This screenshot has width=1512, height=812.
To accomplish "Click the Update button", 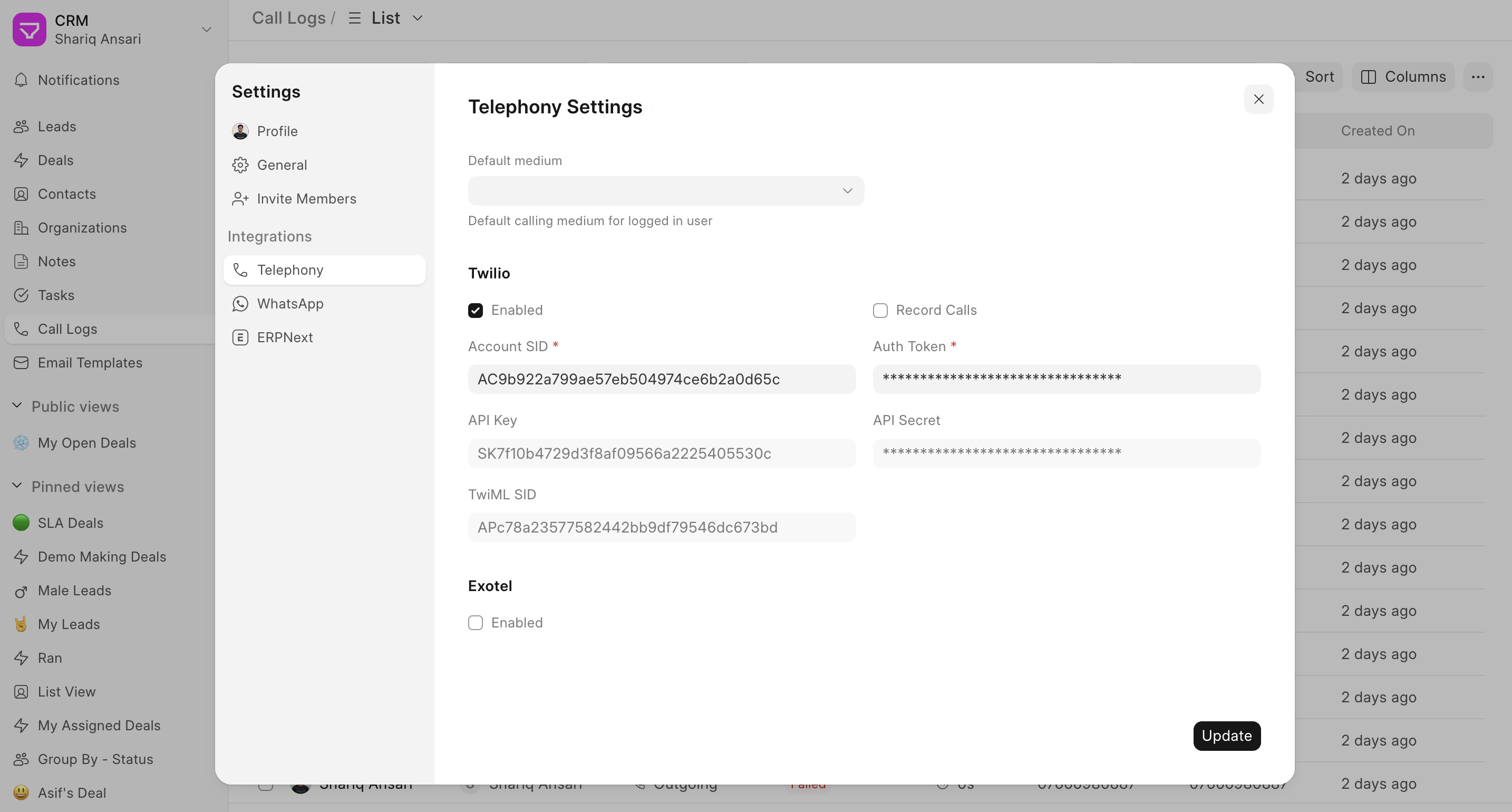I will 1226,736.
